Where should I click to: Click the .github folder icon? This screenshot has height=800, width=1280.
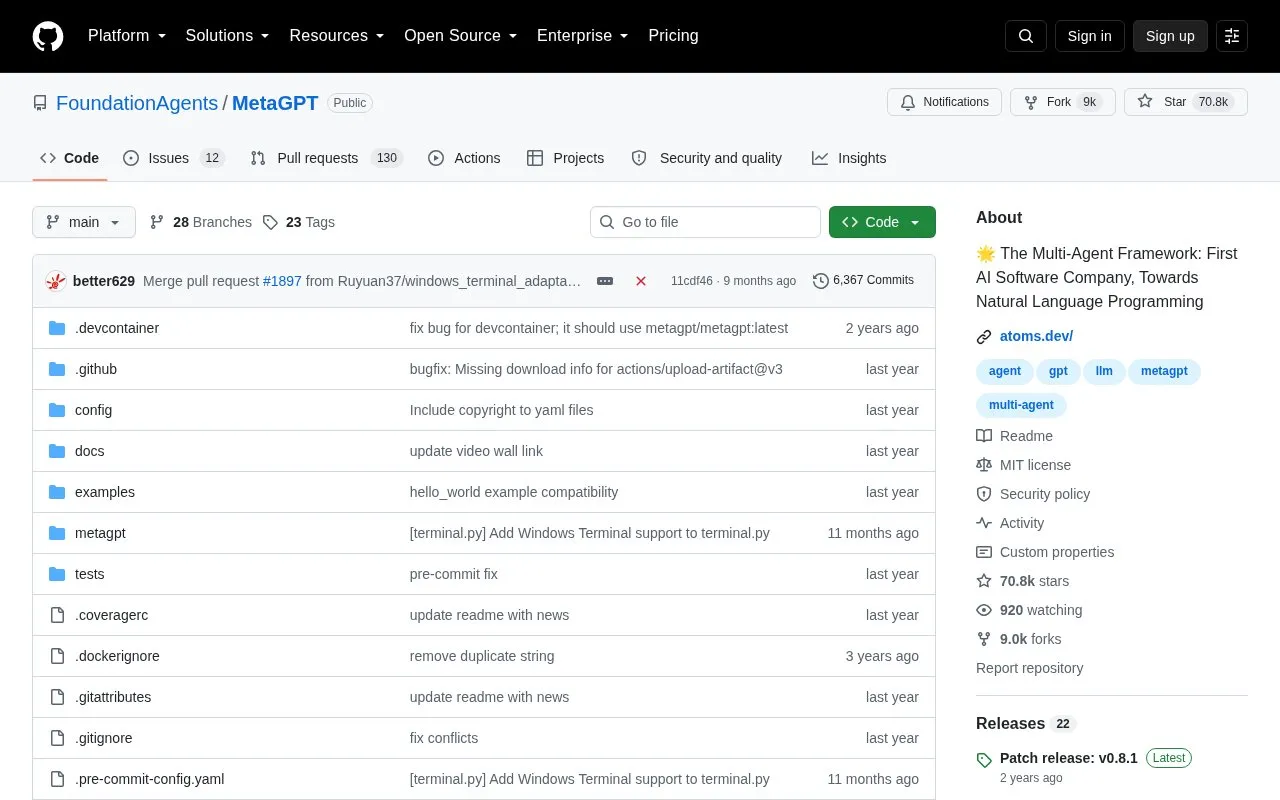57,369
